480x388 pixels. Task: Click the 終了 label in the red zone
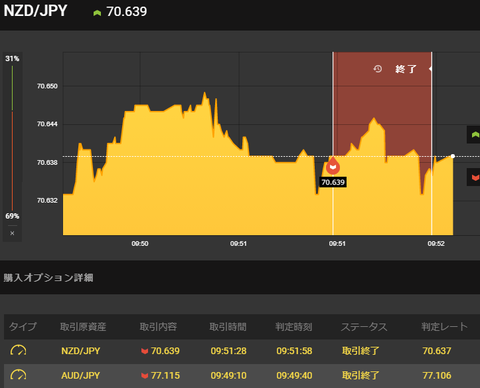point(406,69)
